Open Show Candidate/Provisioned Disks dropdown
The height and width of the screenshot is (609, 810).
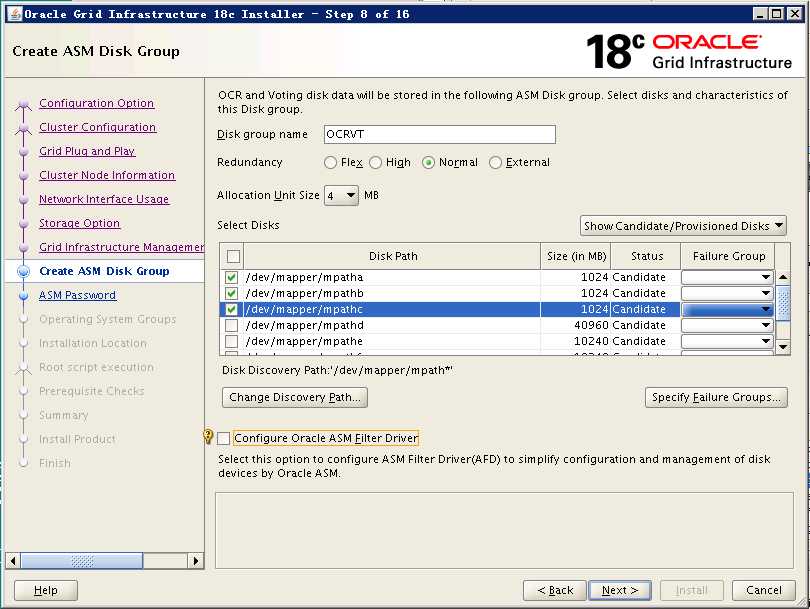click(x=683, y=226)
